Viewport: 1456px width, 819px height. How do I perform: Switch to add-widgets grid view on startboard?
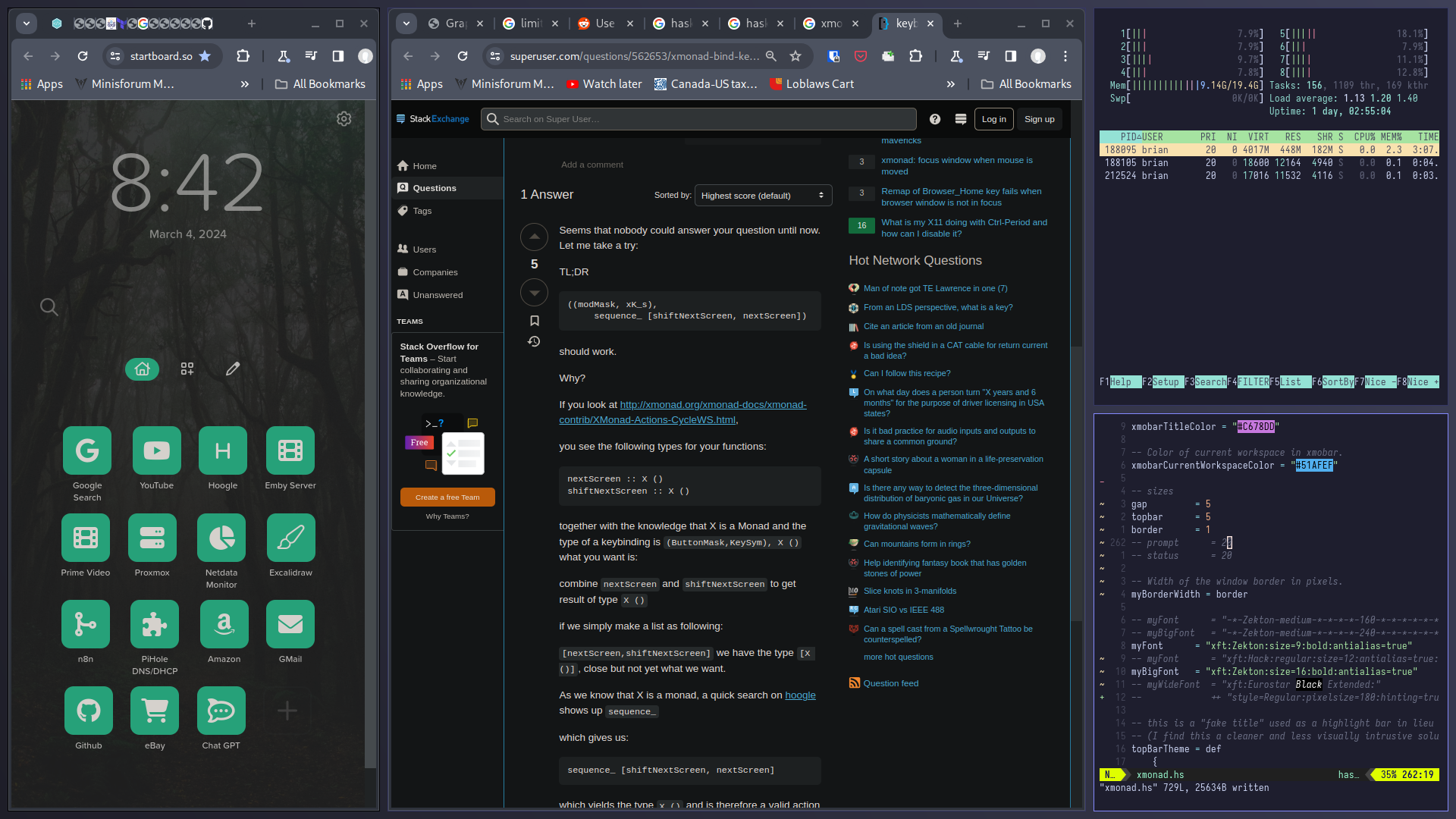tap(187, 369)
